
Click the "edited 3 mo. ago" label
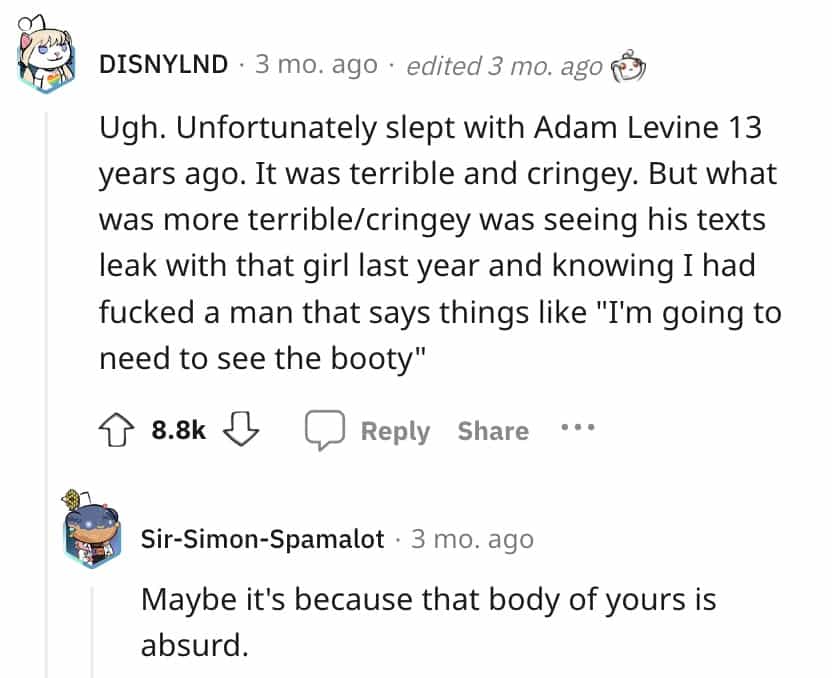click(x=505, y=65)
